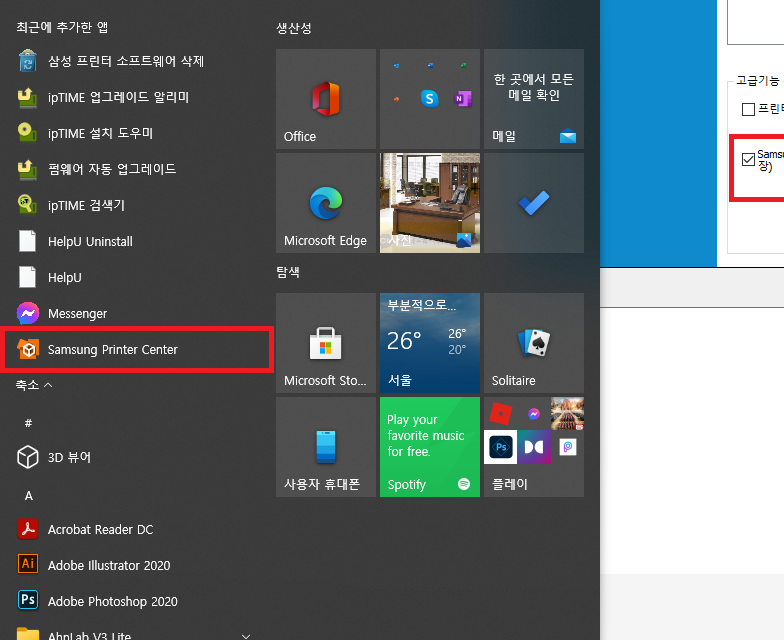
Task: Open Photoshop icon in 플레이 tile
Action: click(500, 447)
